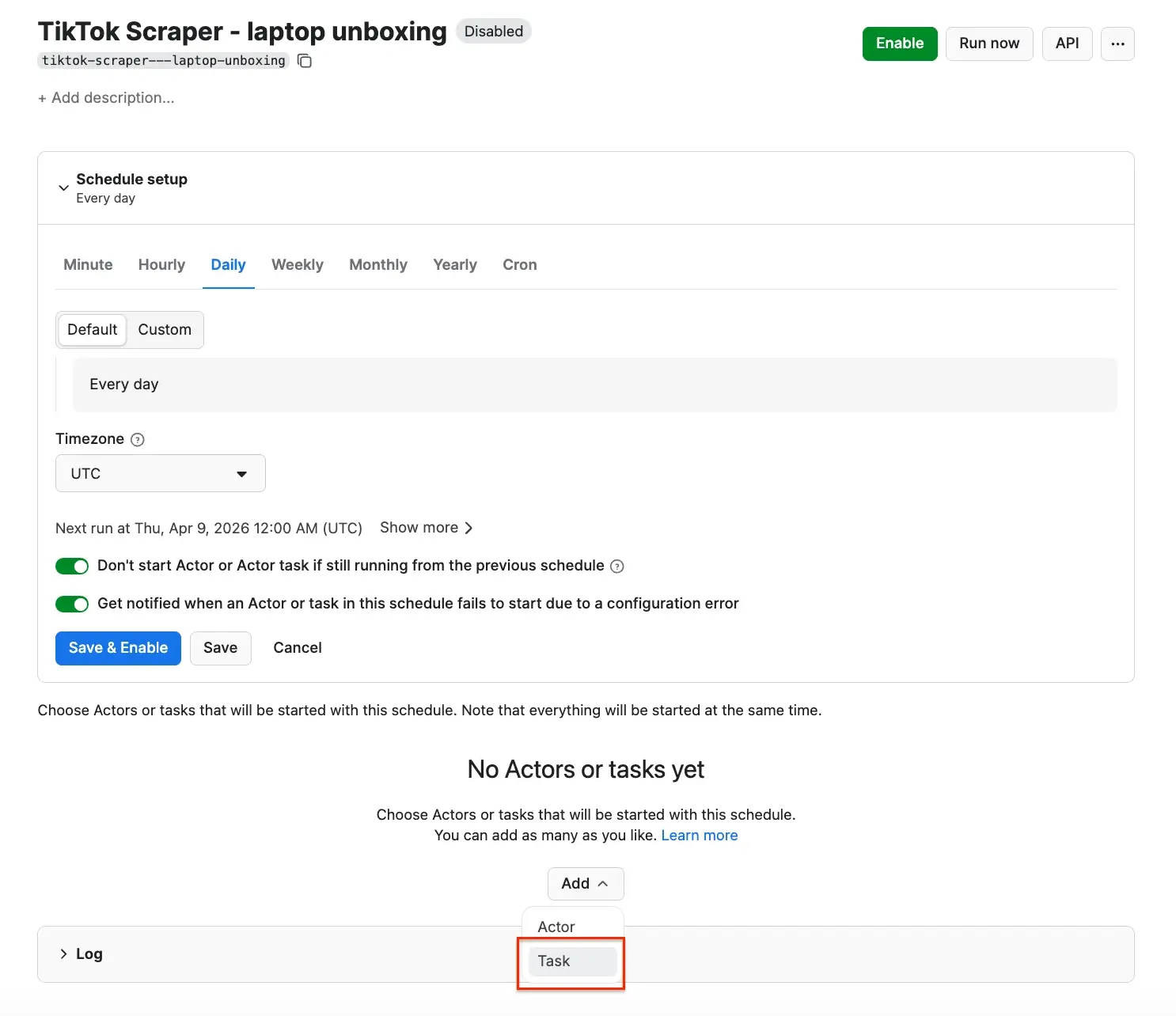Open the three-dots more options menu
This screenshot has height=1016, width=1176.
point(1117,44)
